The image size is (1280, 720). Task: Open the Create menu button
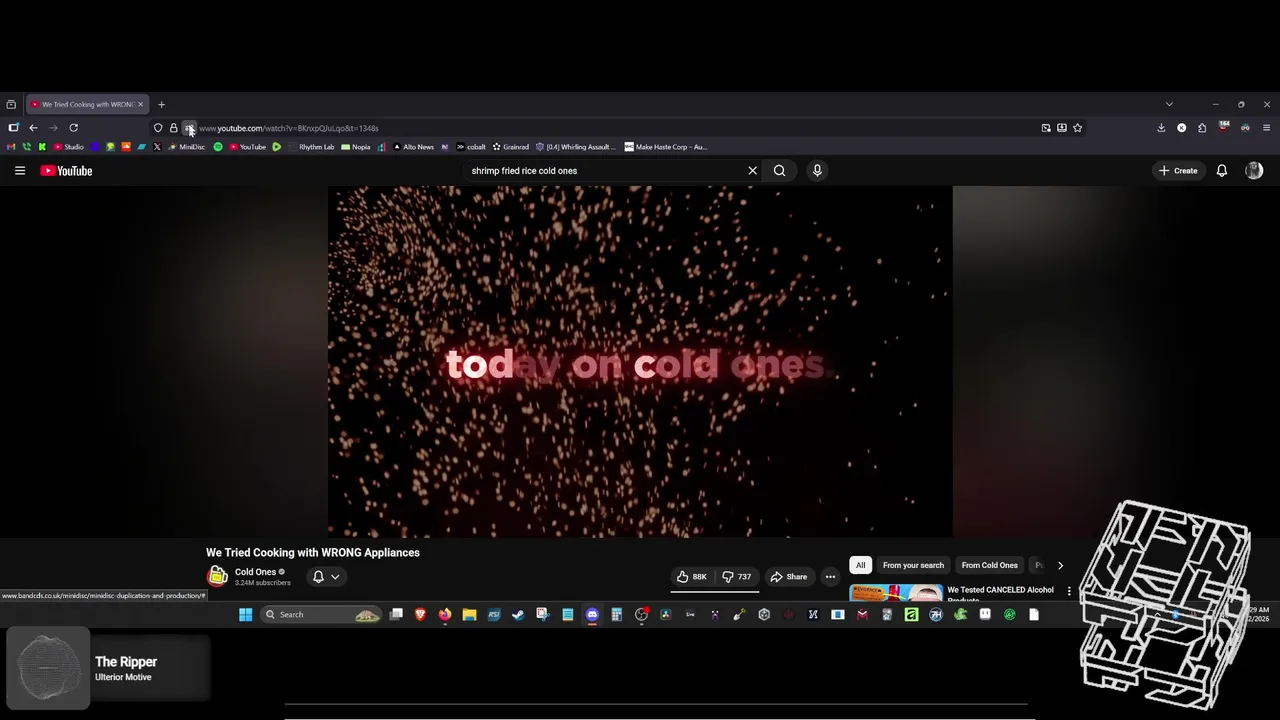pos(1178,171)
